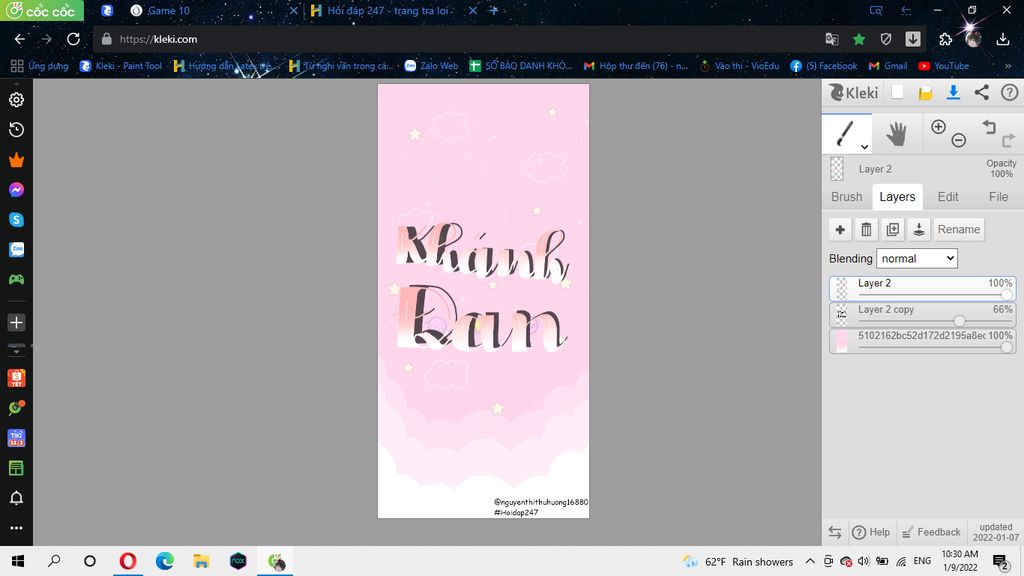Merge layer down
Screen dimensions: 1024x576
tap(918, 229)
